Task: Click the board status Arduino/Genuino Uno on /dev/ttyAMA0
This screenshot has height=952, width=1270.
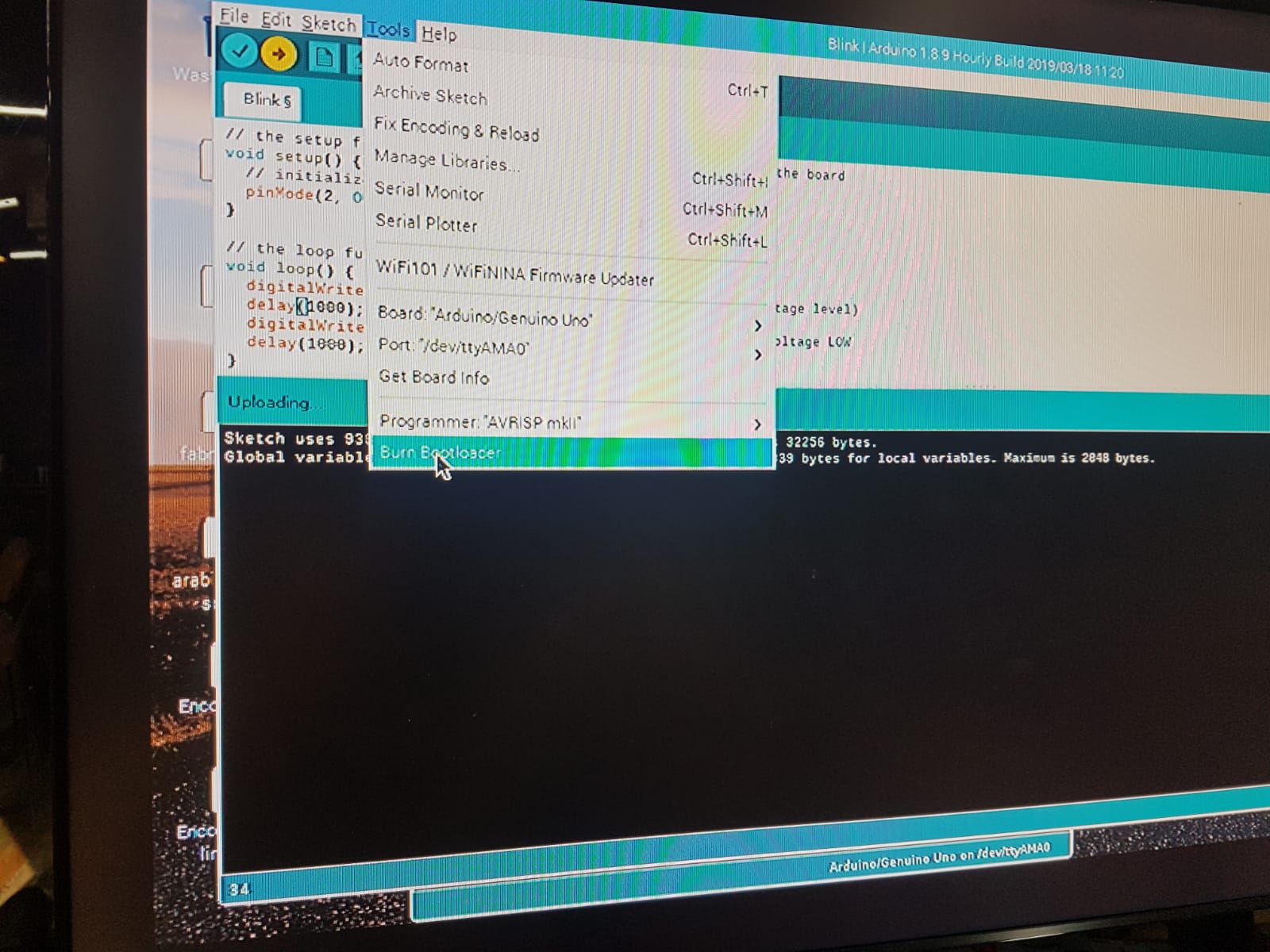Action: tap(939, 857)
